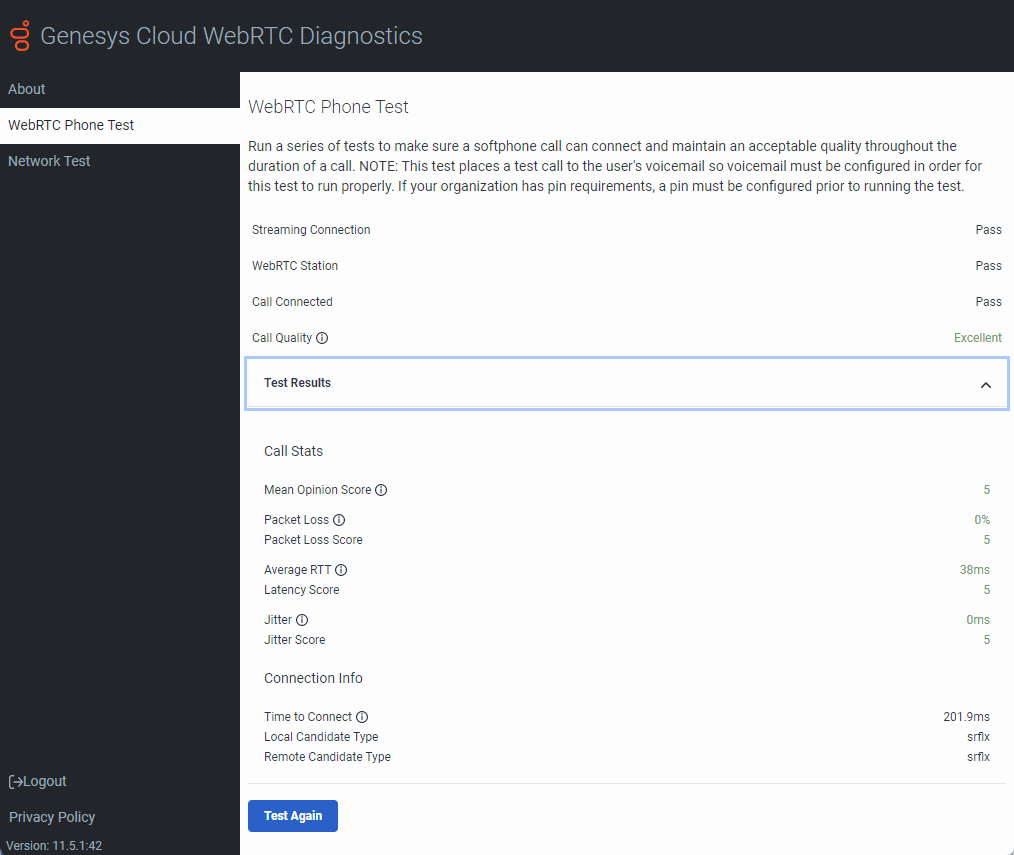Click the Genesys Cloud WebRTC Diagnostics title
1014x855 pixels.
[x=231, y=36]
